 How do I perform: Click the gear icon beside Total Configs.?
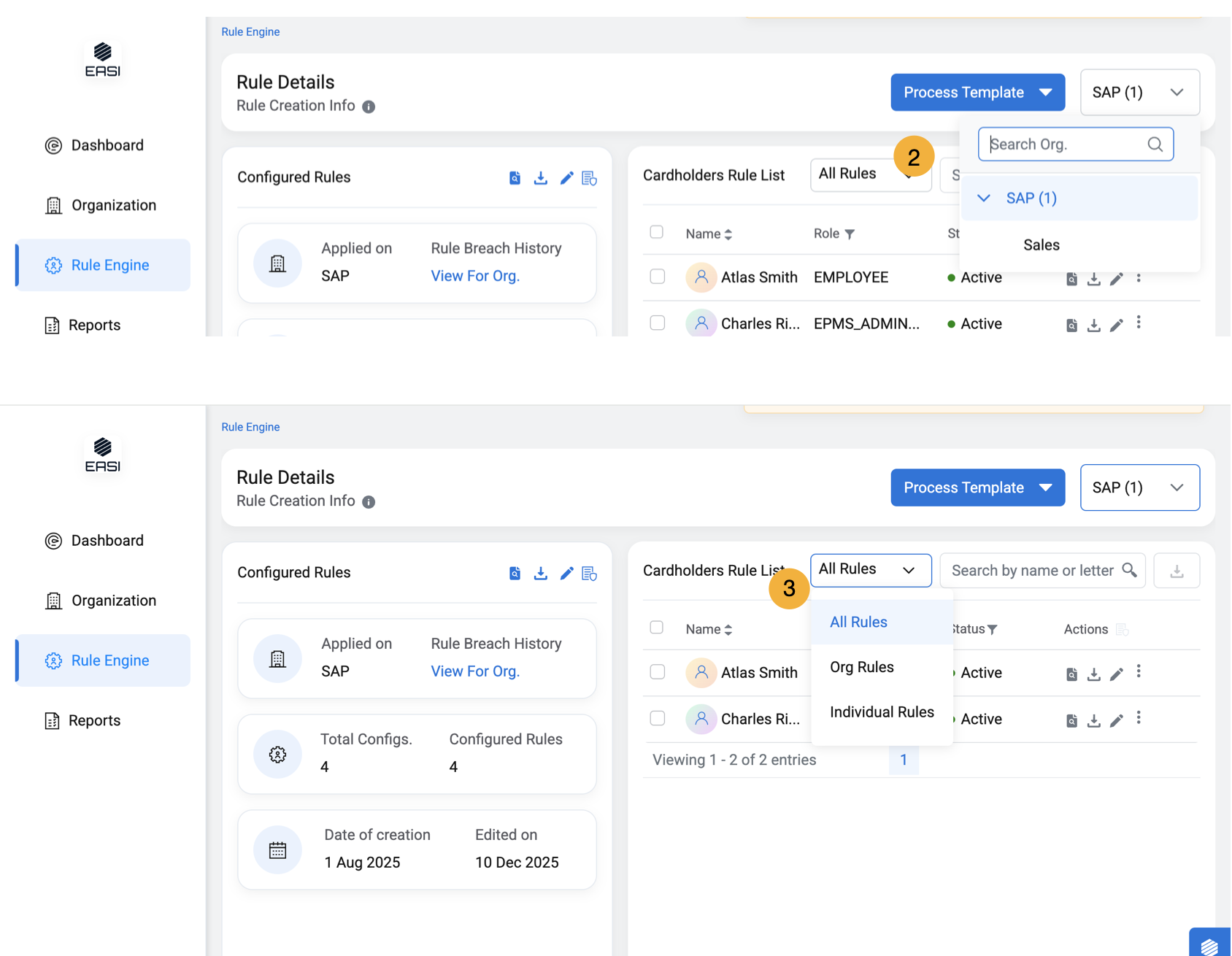click(277, 755)
